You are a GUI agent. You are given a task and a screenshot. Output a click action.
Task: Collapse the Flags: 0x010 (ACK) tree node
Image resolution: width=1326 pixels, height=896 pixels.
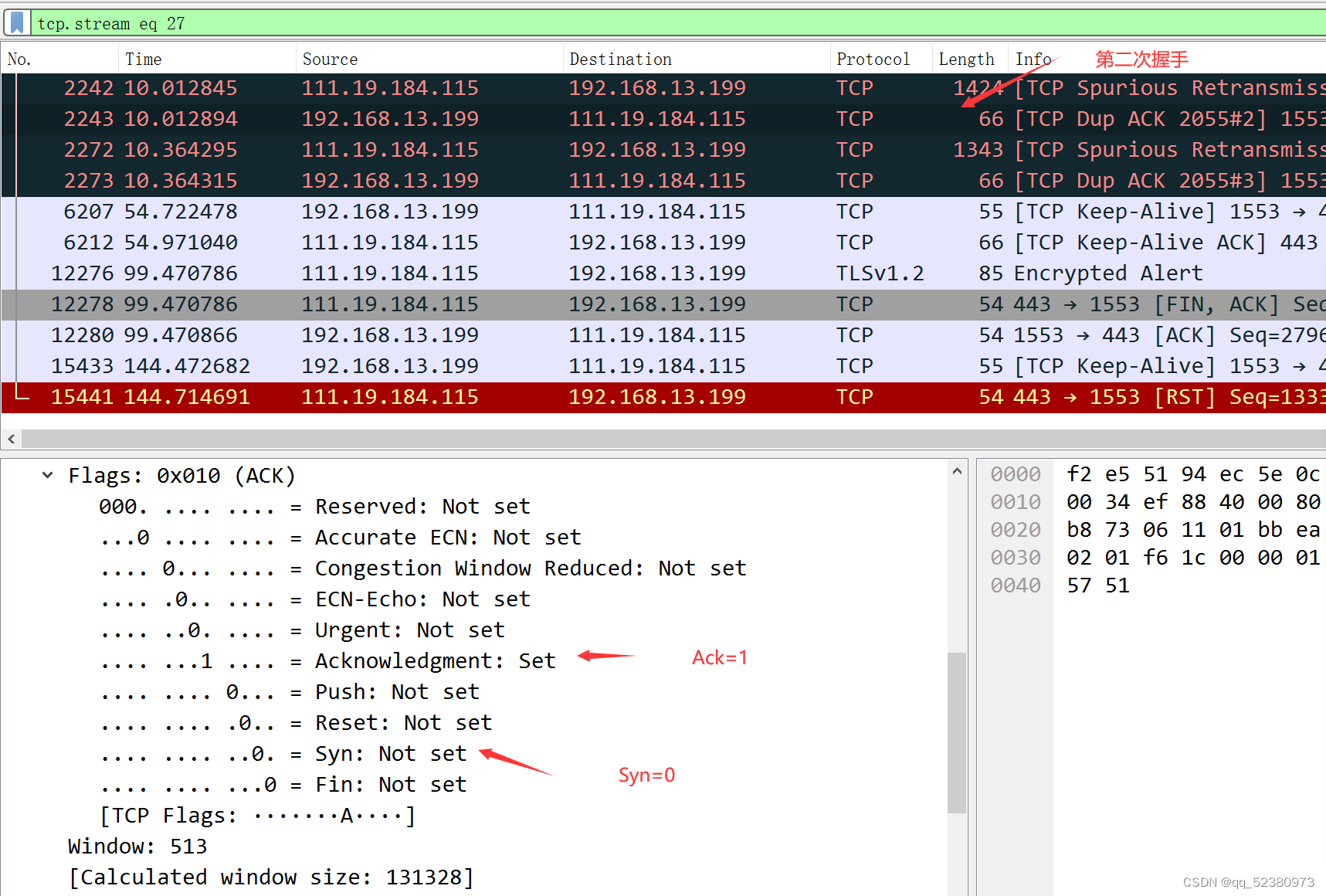pyautogui.click(x=48, y=475)
